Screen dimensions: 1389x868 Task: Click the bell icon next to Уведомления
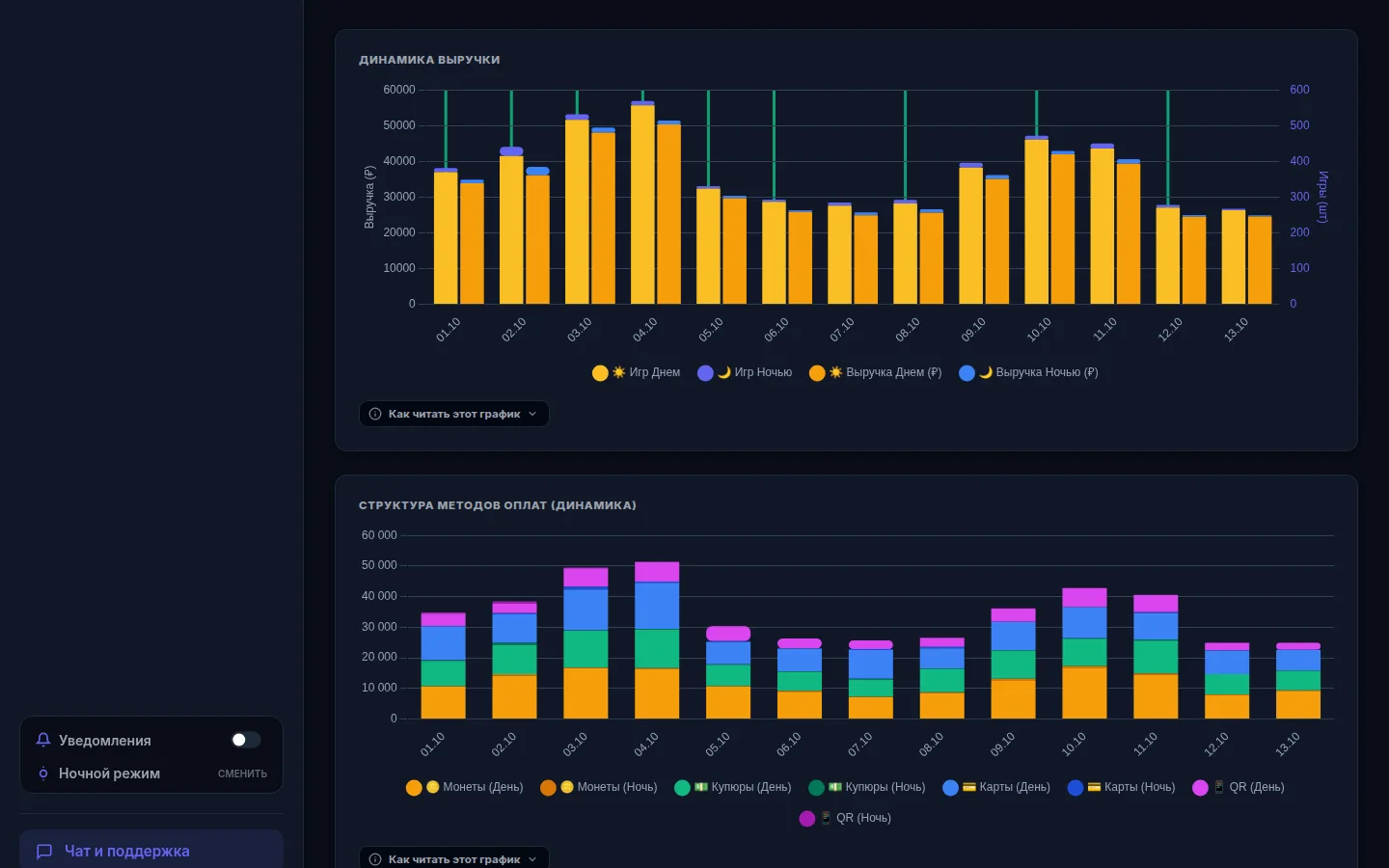pyautogui.click(x=43, y=740)
